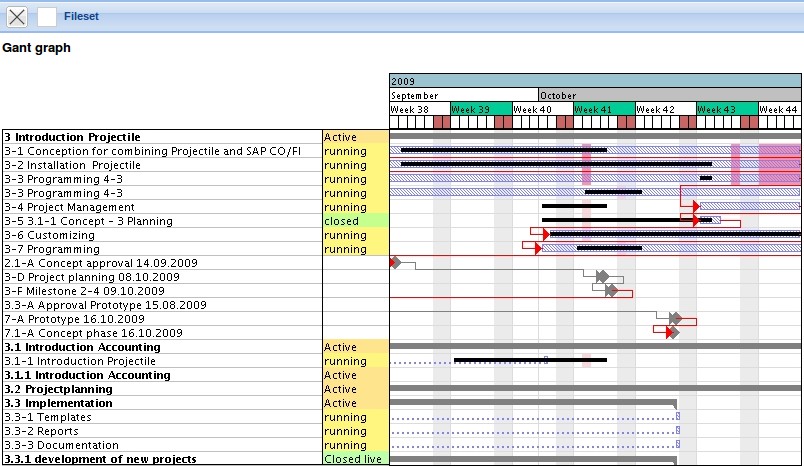Click the red start arrow on 3-6 Customizing bar
The height and width of the screenshot is (466, 804).
click(x=545, y=235)
